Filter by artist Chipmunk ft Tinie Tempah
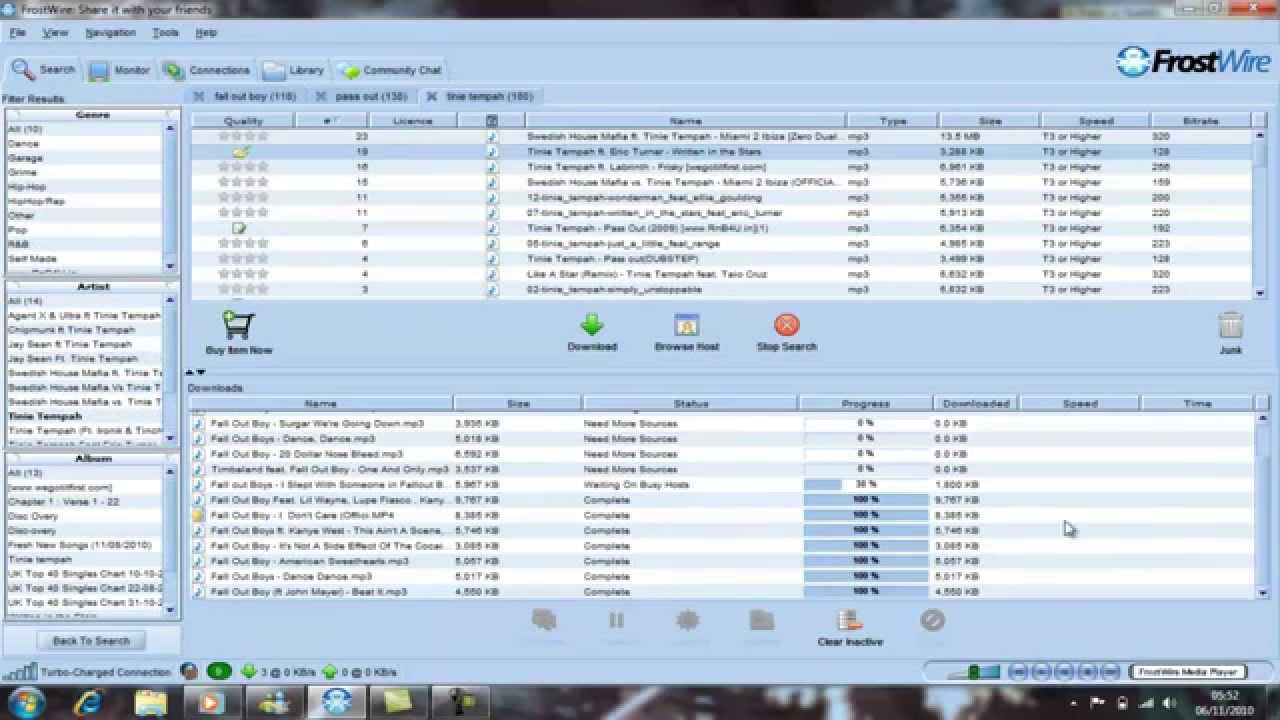The image size is (1280, 720). 71,330
